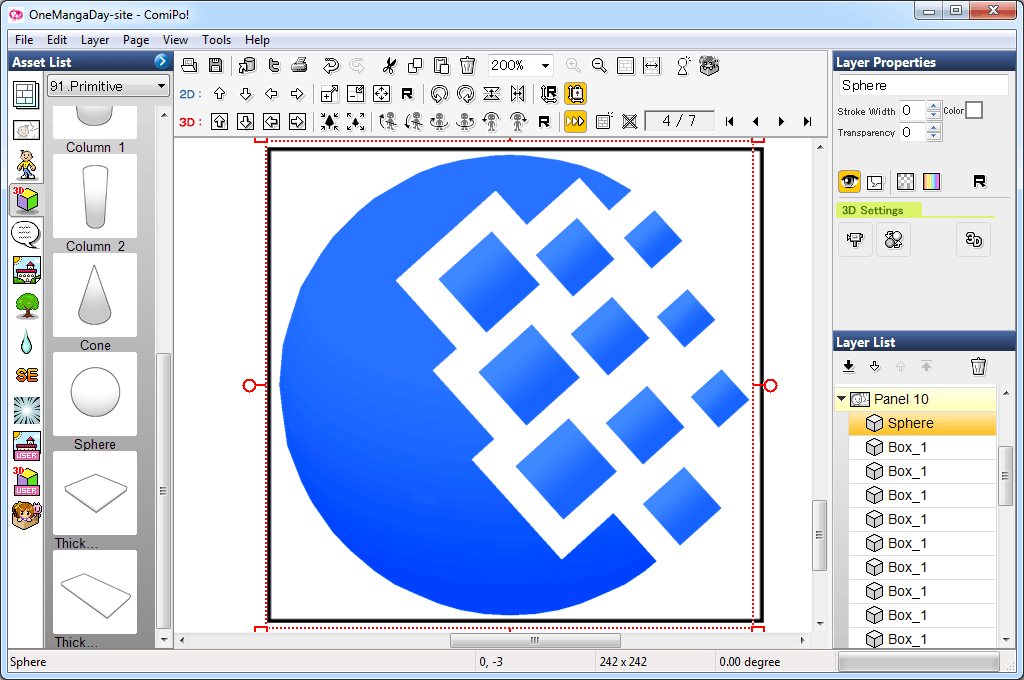Viewport: 1024px width, 680px height.
Task: Click the 3D zoom in trees icon
Action: [330, 121]
